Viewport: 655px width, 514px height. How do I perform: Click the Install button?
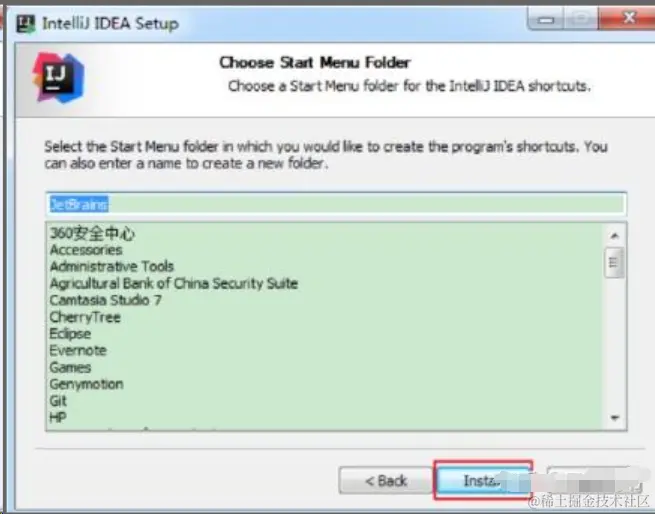(x=483, y=480)
